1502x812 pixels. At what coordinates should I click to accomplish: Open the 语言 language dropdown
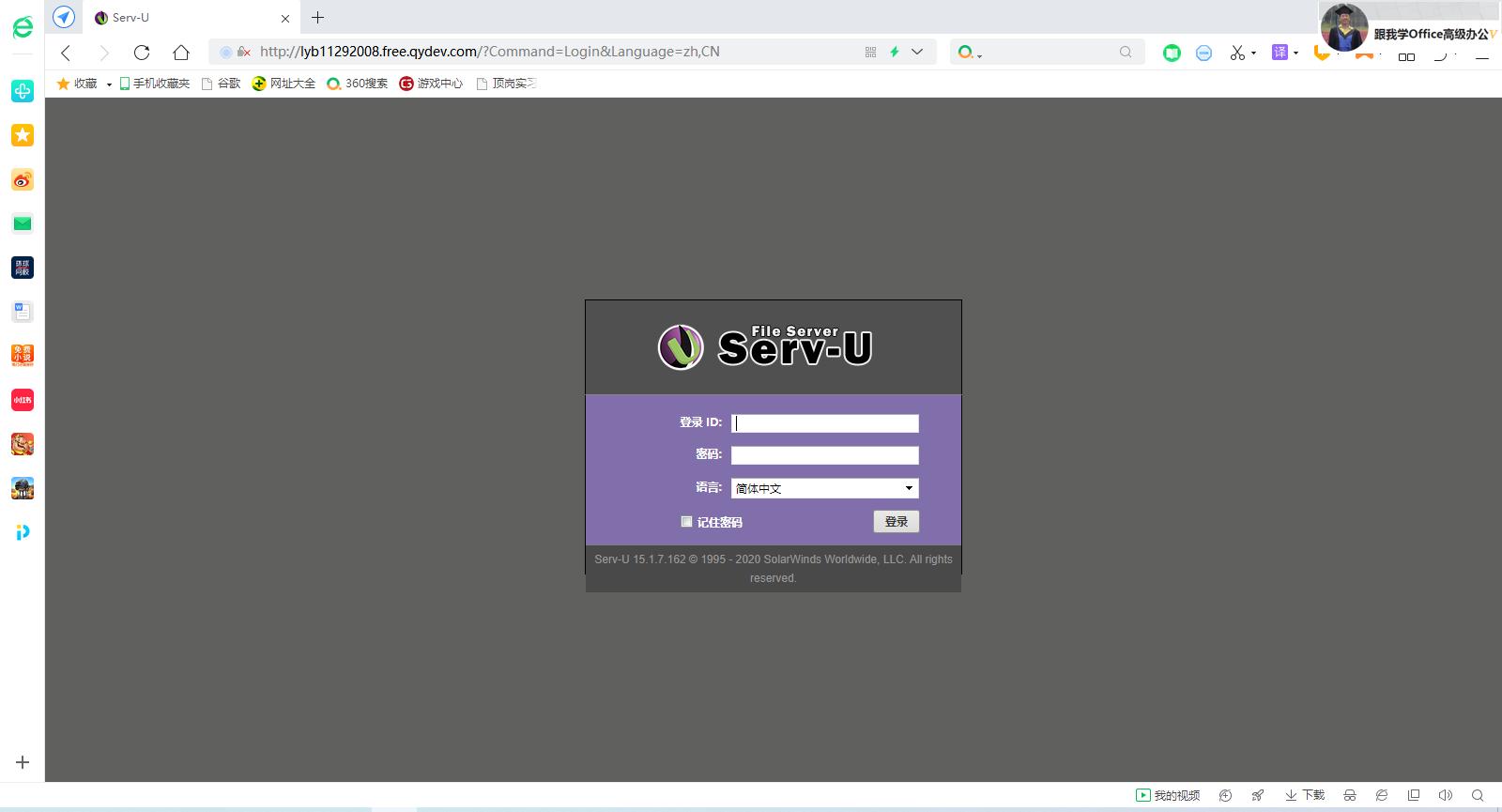[x=824, y=488]
